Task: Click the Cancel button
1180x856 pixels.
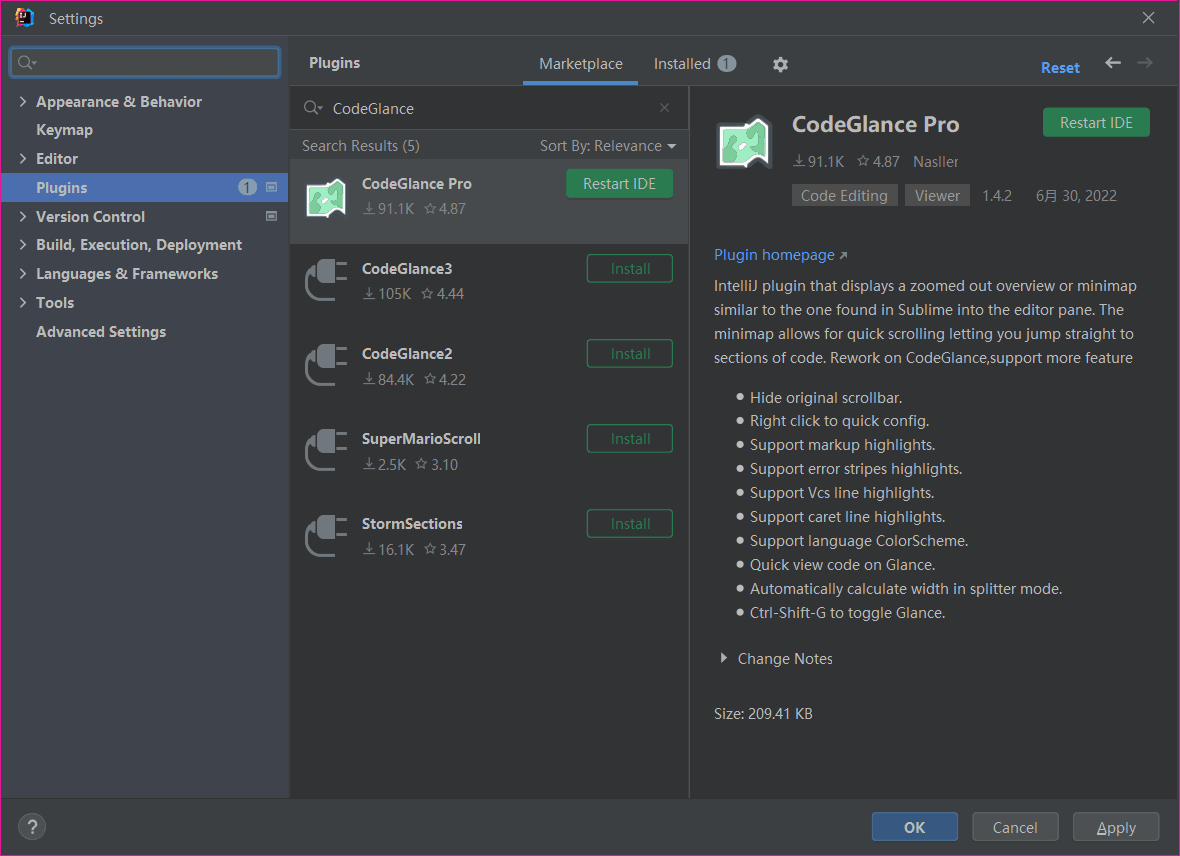Action: point(1015,827)
